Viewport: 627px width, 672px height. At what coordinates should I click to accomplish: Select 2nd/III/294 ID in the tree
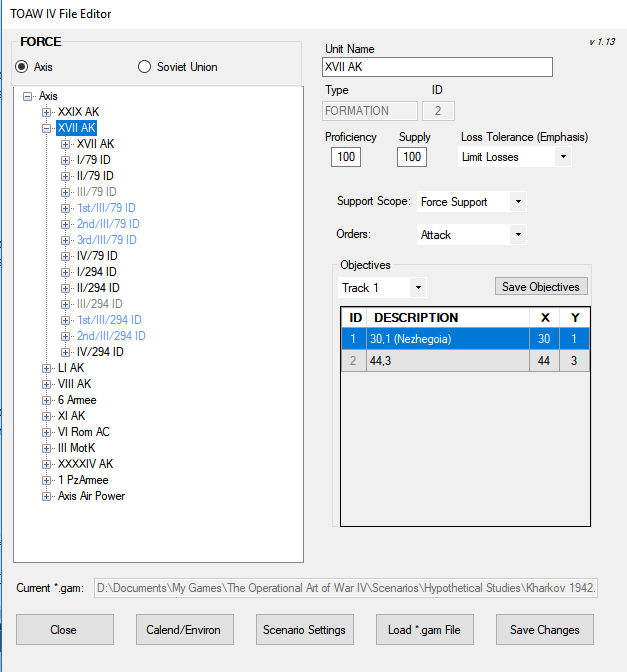coord(111,336)
